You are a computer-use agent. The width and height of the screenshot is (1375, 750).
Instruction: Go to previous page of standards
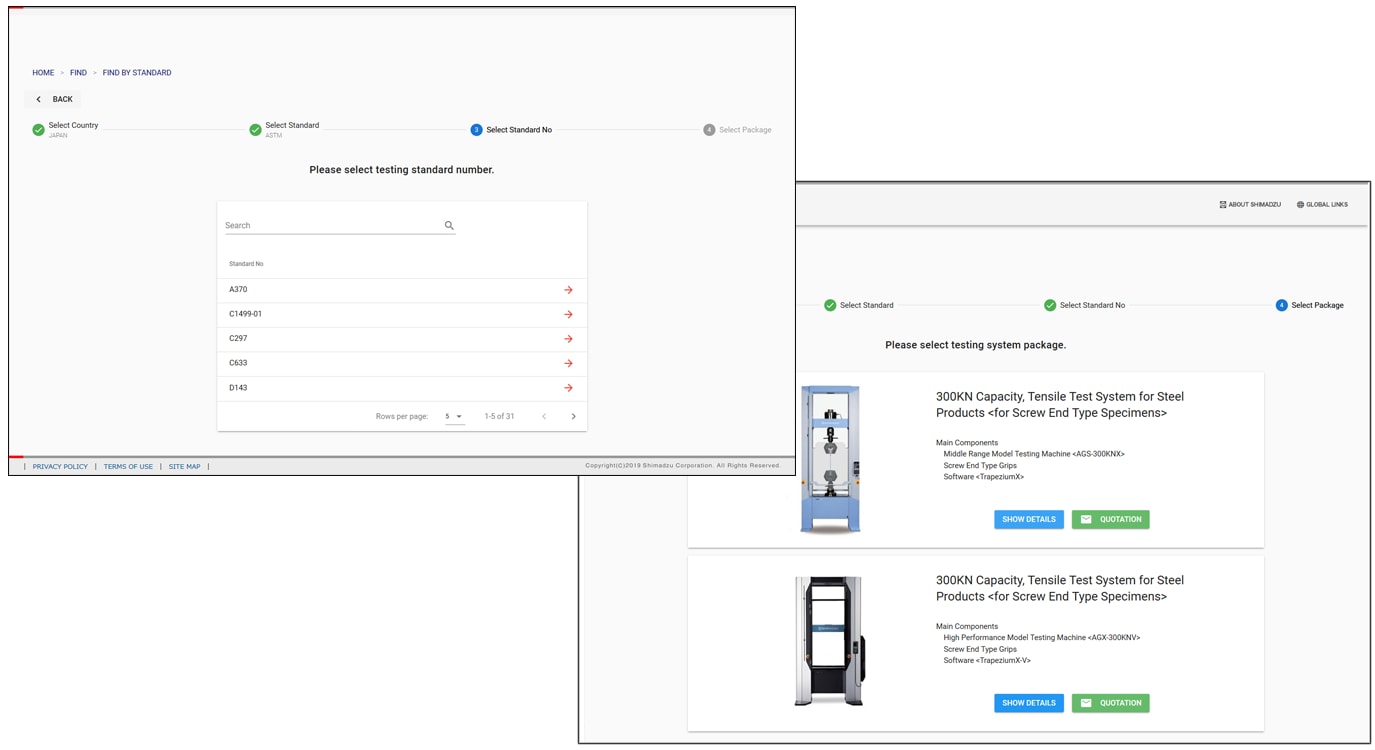pos(544,416)
